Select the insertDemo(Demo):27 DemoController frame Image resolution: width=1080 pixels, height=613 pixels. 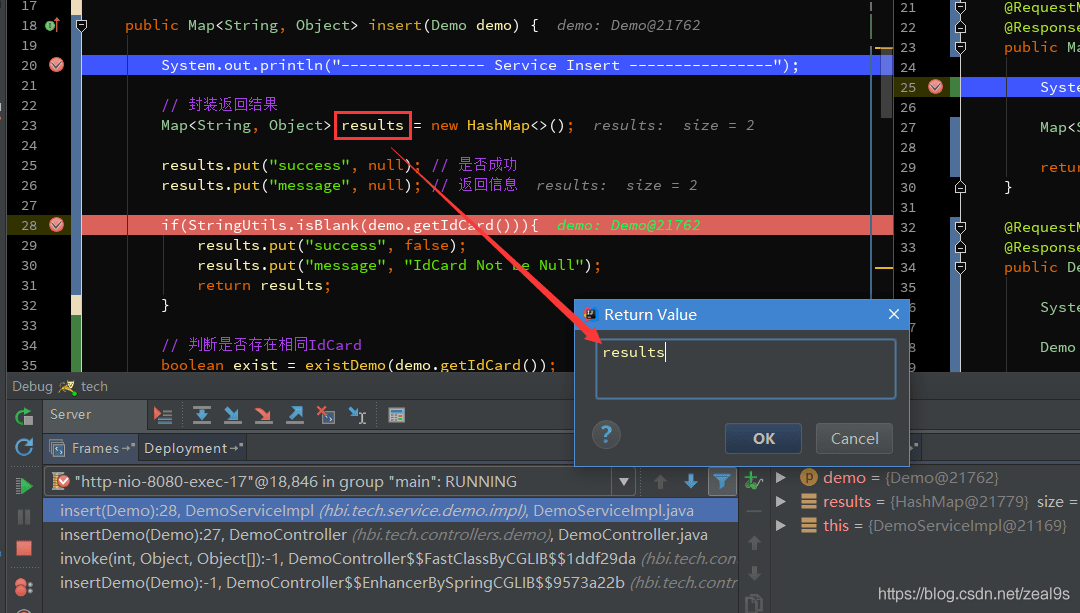coord(390,534)
